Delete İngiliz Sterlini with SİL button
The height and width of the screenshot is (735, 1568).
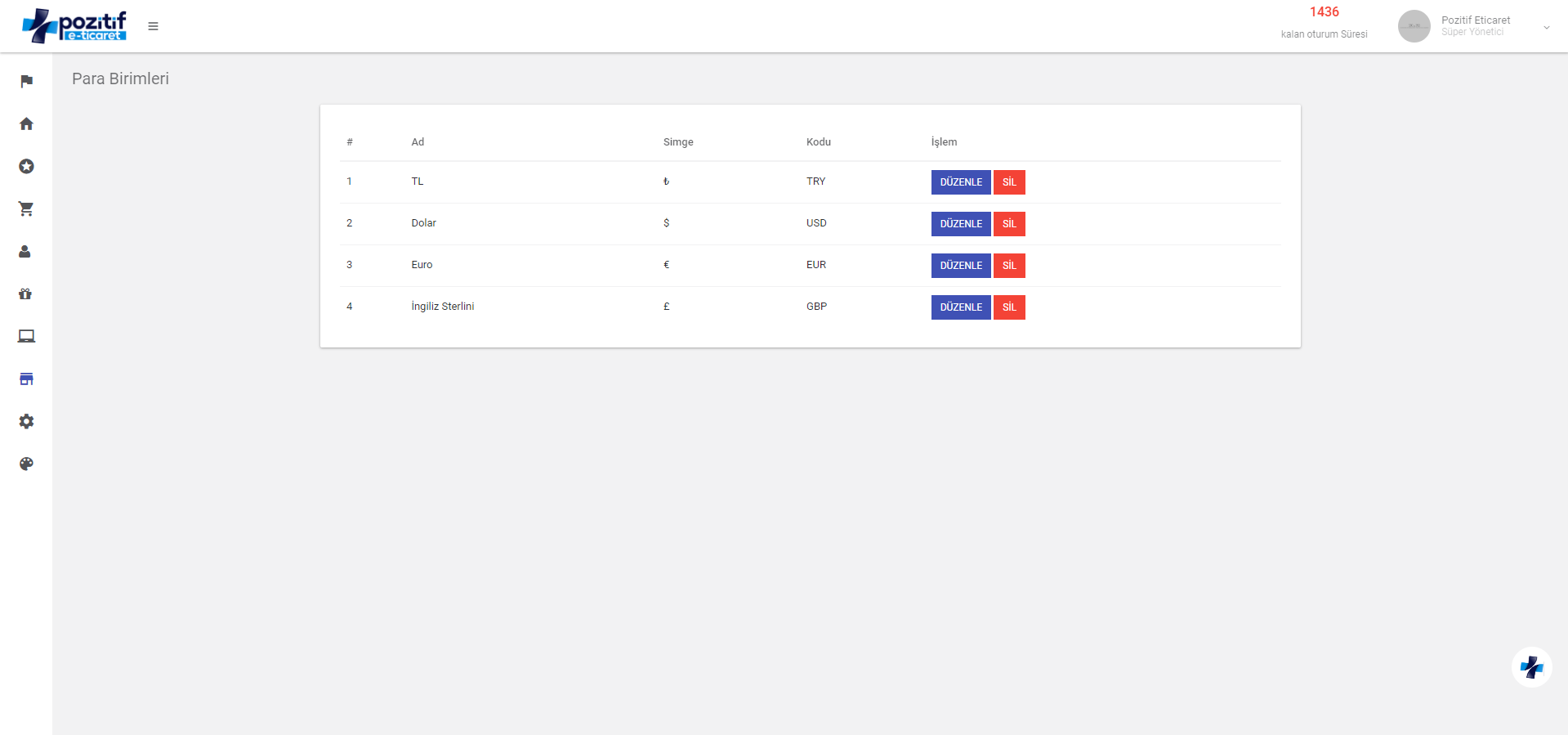pyautogui.click(x=1009, y=307)
